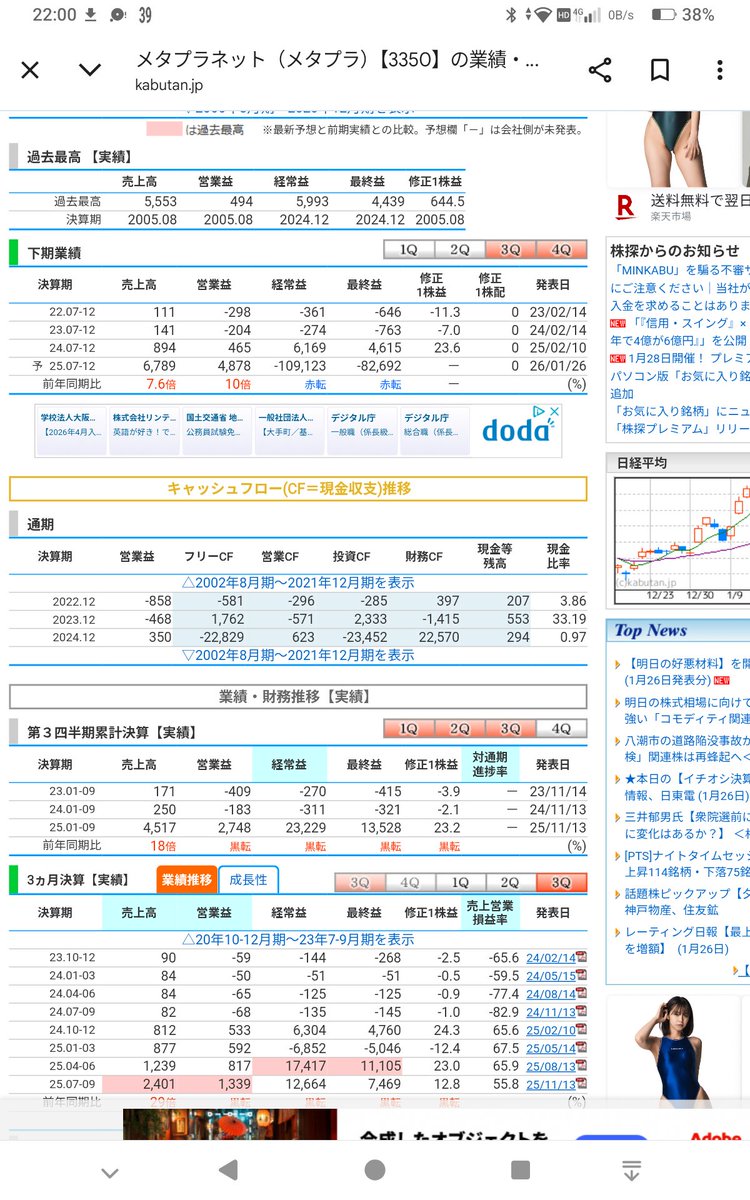Open the [PTS]ナイトタイムセッション news link

(686, 864)
